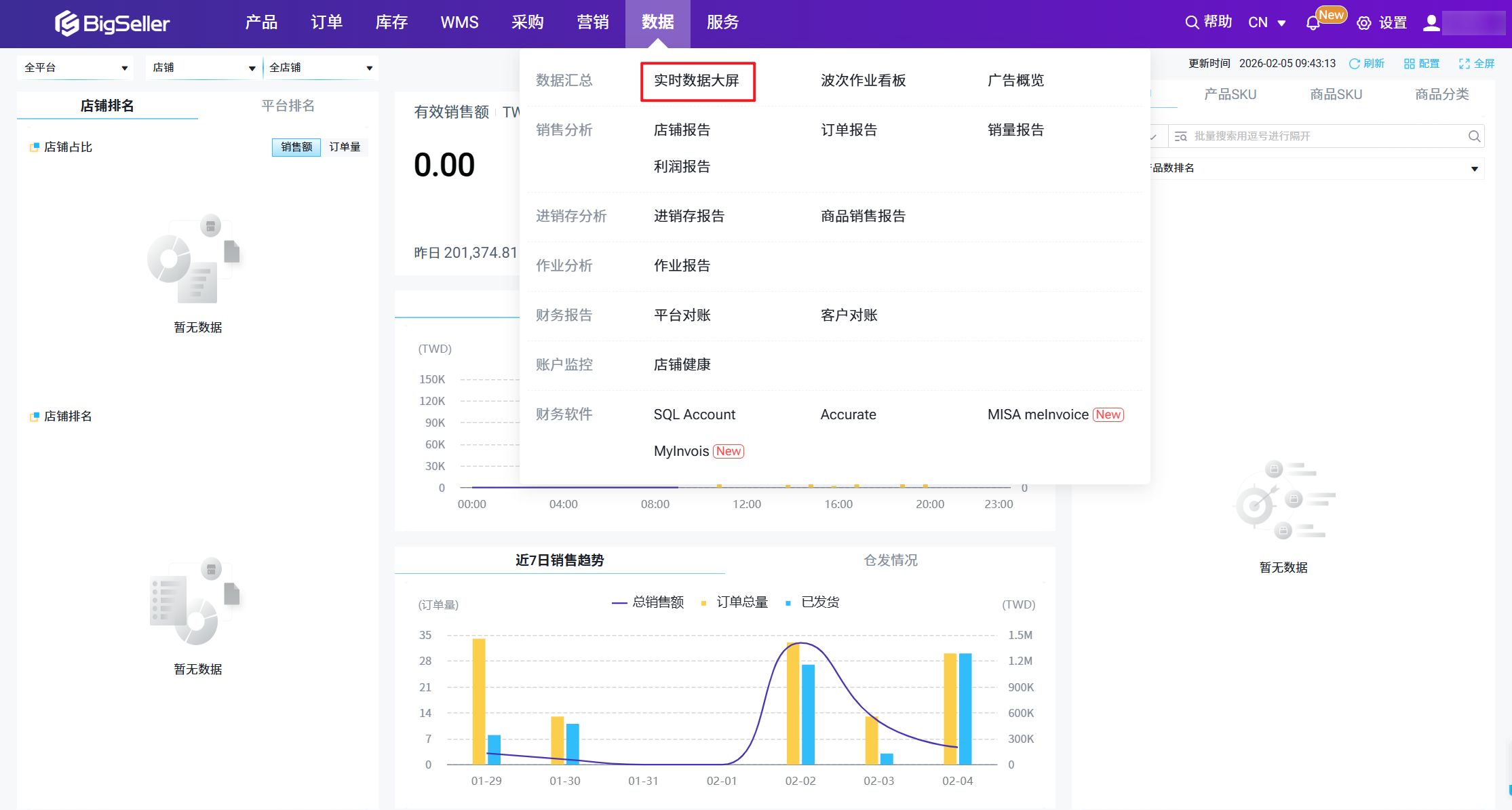Open the MISA meInvoice link
1512x810 pixels.
point(1037,414)
